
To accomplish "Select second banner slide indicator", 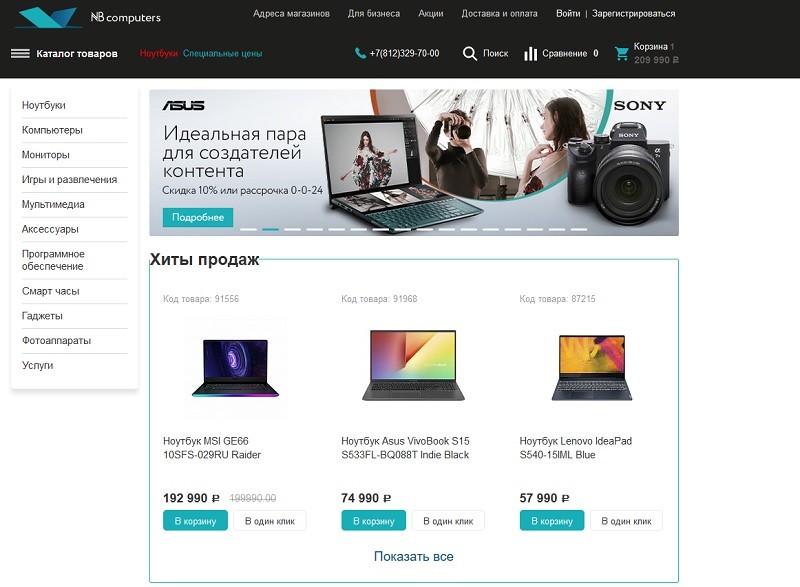I will click(x=270, y=229).
